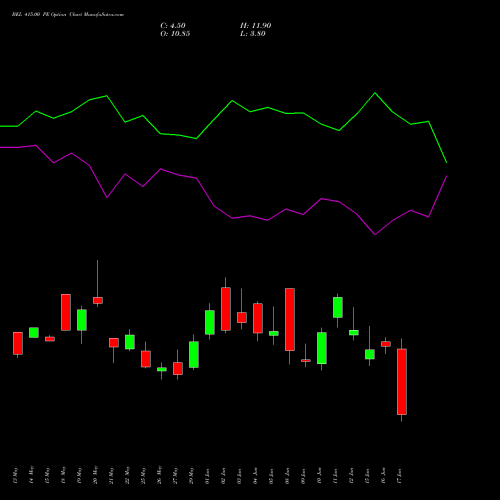This screenshot has height=500, width=500.
Task: Click the green candle for 01 Jun
Action: tap(210, 322)
